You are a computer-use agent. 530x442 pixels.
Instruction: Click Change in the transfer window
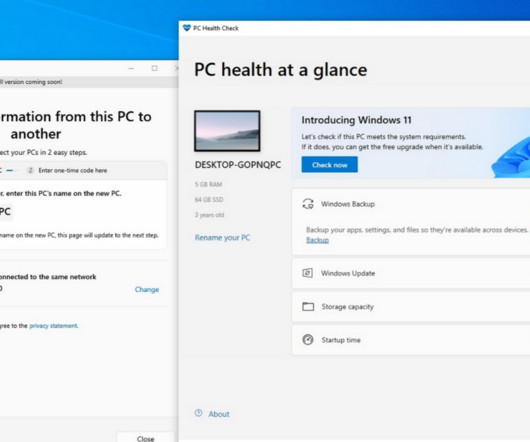[x=147, y=290]
